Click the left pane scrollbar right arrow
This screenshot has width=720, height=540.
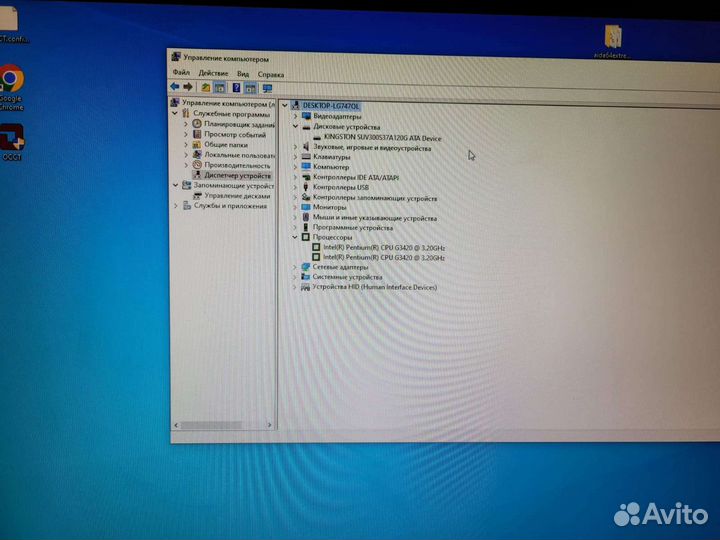tap(270, 425)
